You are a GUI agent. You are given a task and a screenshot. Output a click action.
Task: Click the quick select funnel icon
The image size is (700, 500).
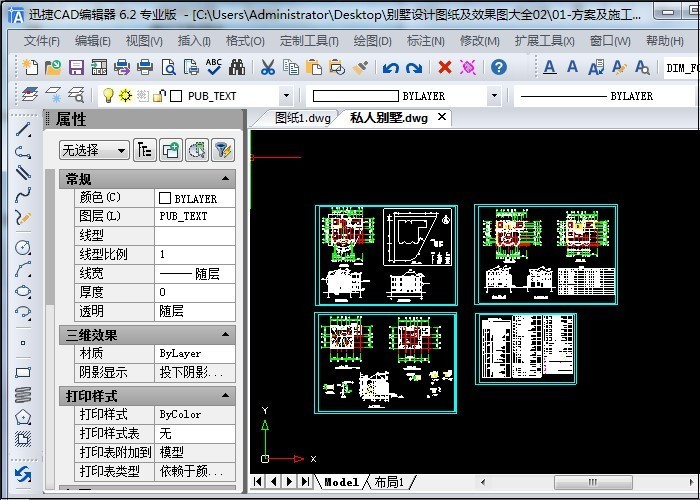point(222,150)
